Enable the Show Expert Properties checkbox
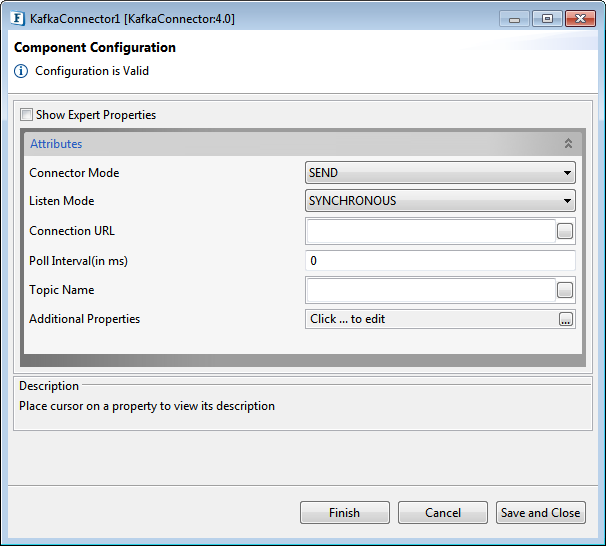 26,115
